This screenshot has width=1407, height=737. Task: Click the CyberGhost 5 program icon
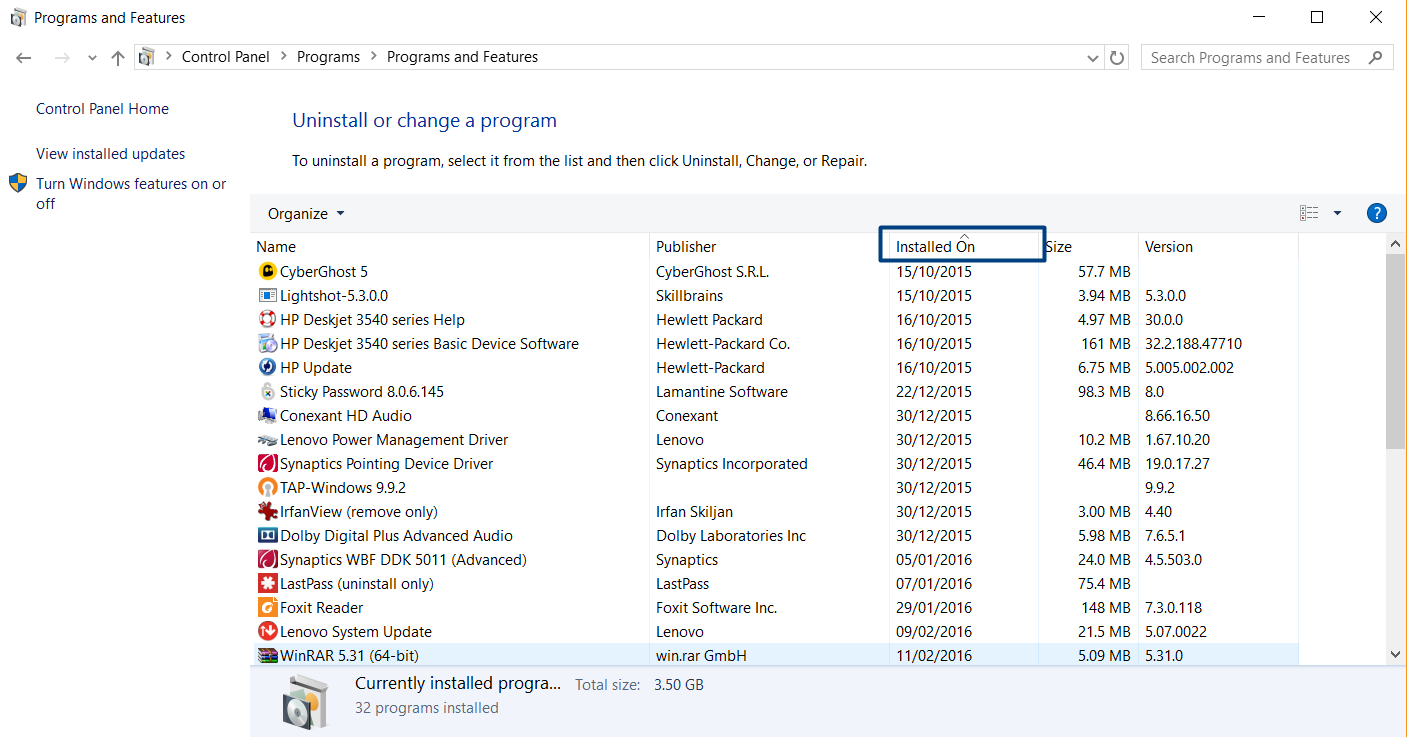click(x=267, y=271)
